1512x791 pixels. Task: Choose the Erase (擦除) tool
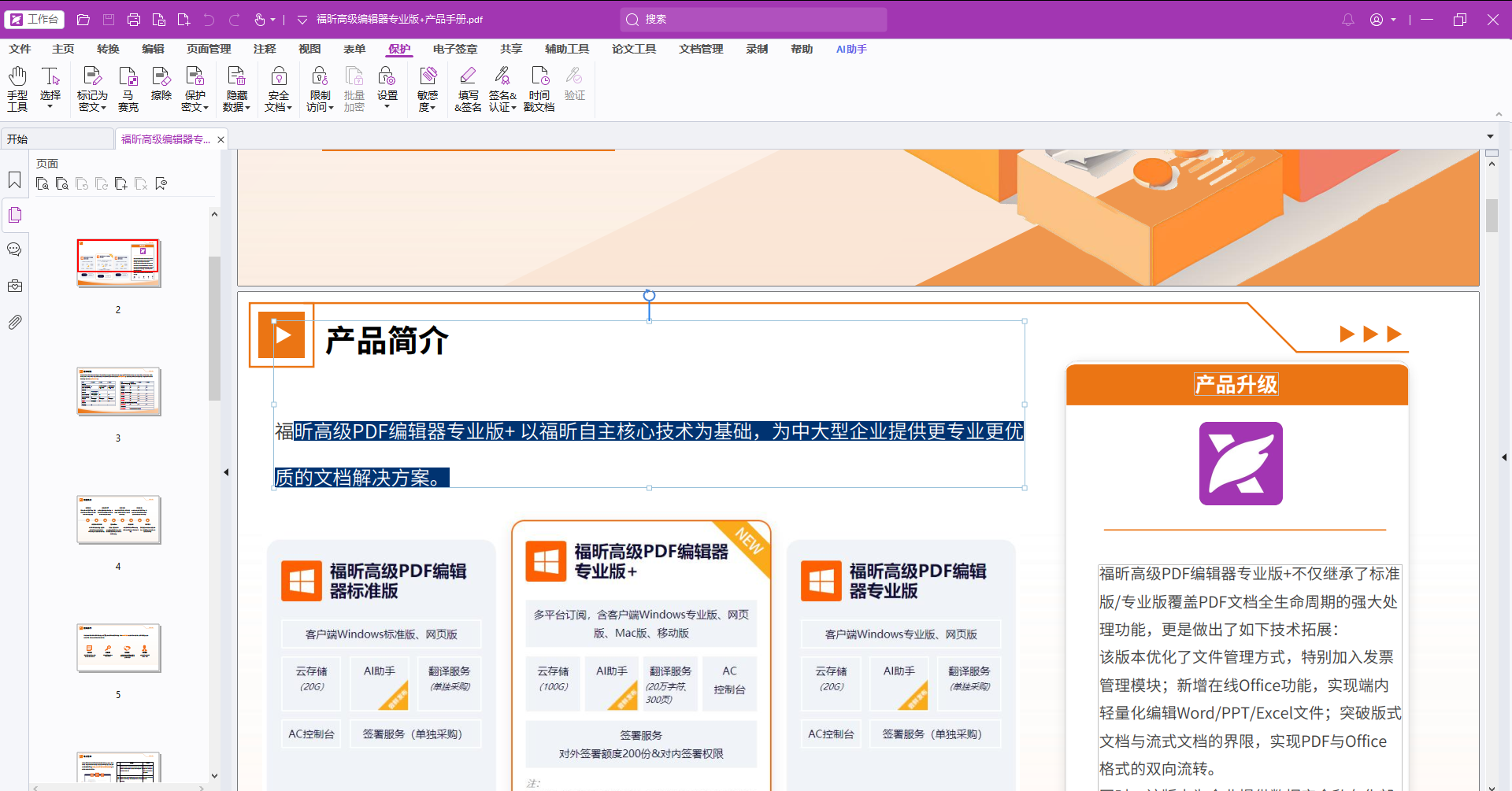pos(161,83)
